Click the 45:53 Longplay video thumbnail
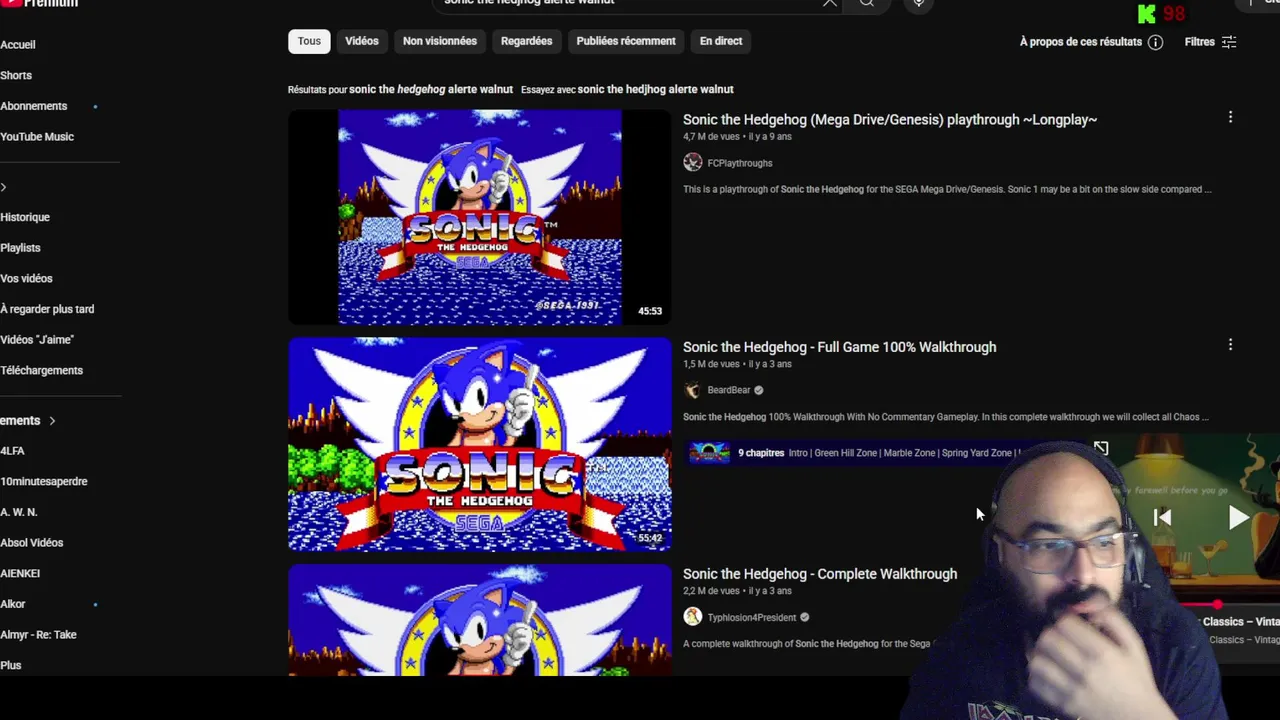Image resolution: width=1280 pixels, height=720 pixels. [480, 217]
